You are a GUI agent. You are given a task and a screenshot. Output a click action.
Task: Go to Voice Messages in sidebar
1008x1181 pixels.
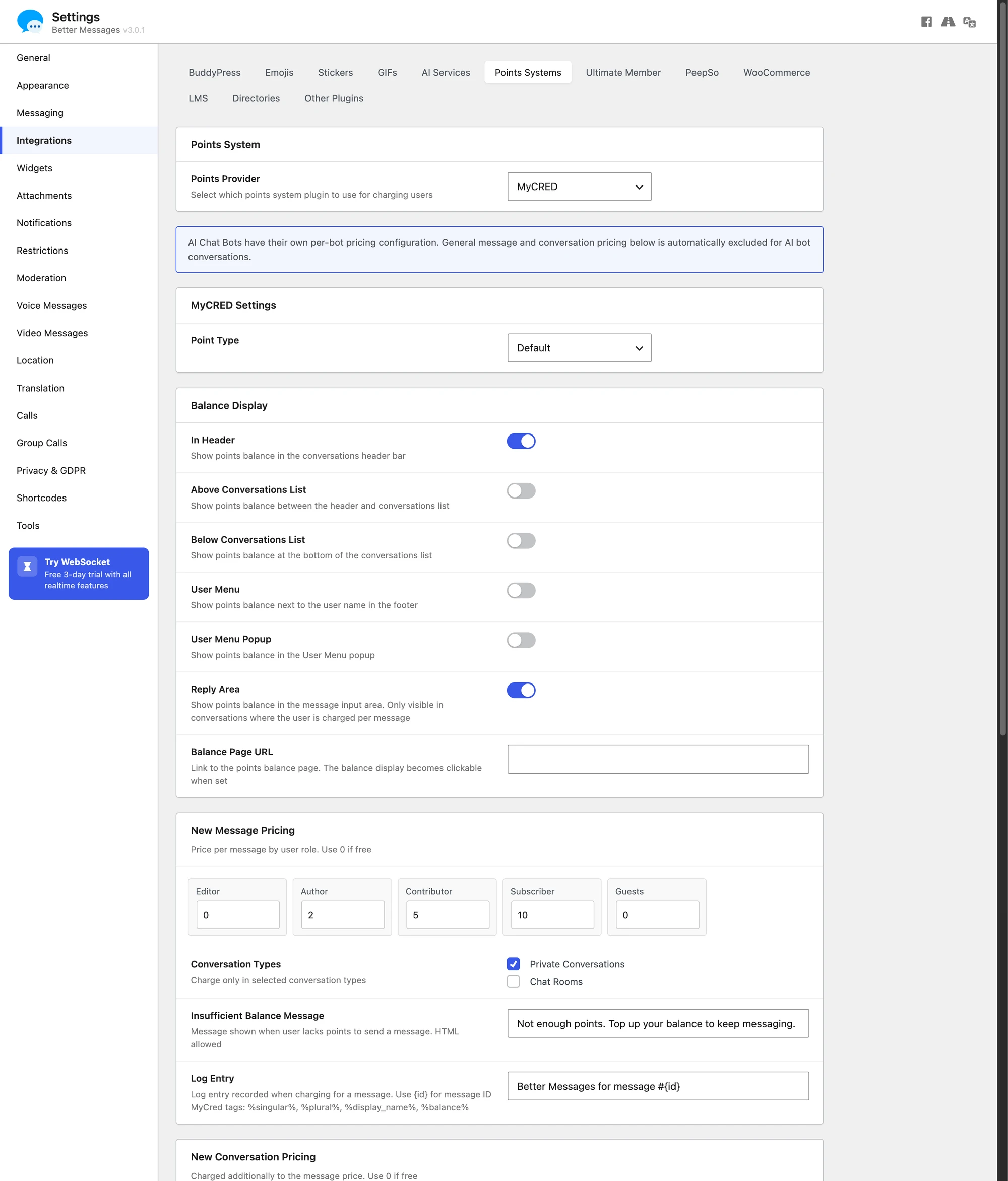tap(79, 305)
